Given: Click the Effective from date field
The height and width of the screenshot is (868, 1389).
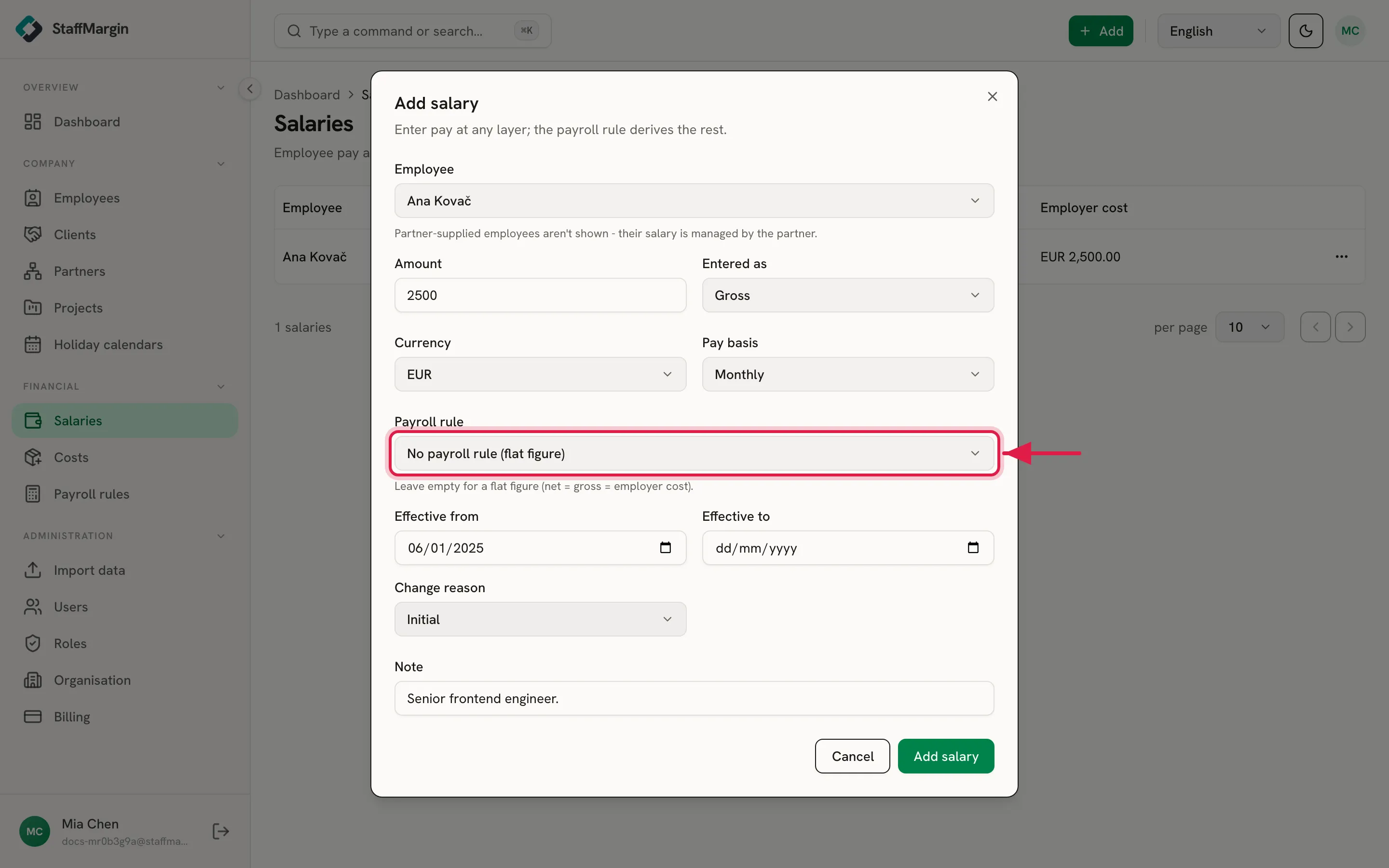Looking at the screenshot, I should click(x=540, y=548).
